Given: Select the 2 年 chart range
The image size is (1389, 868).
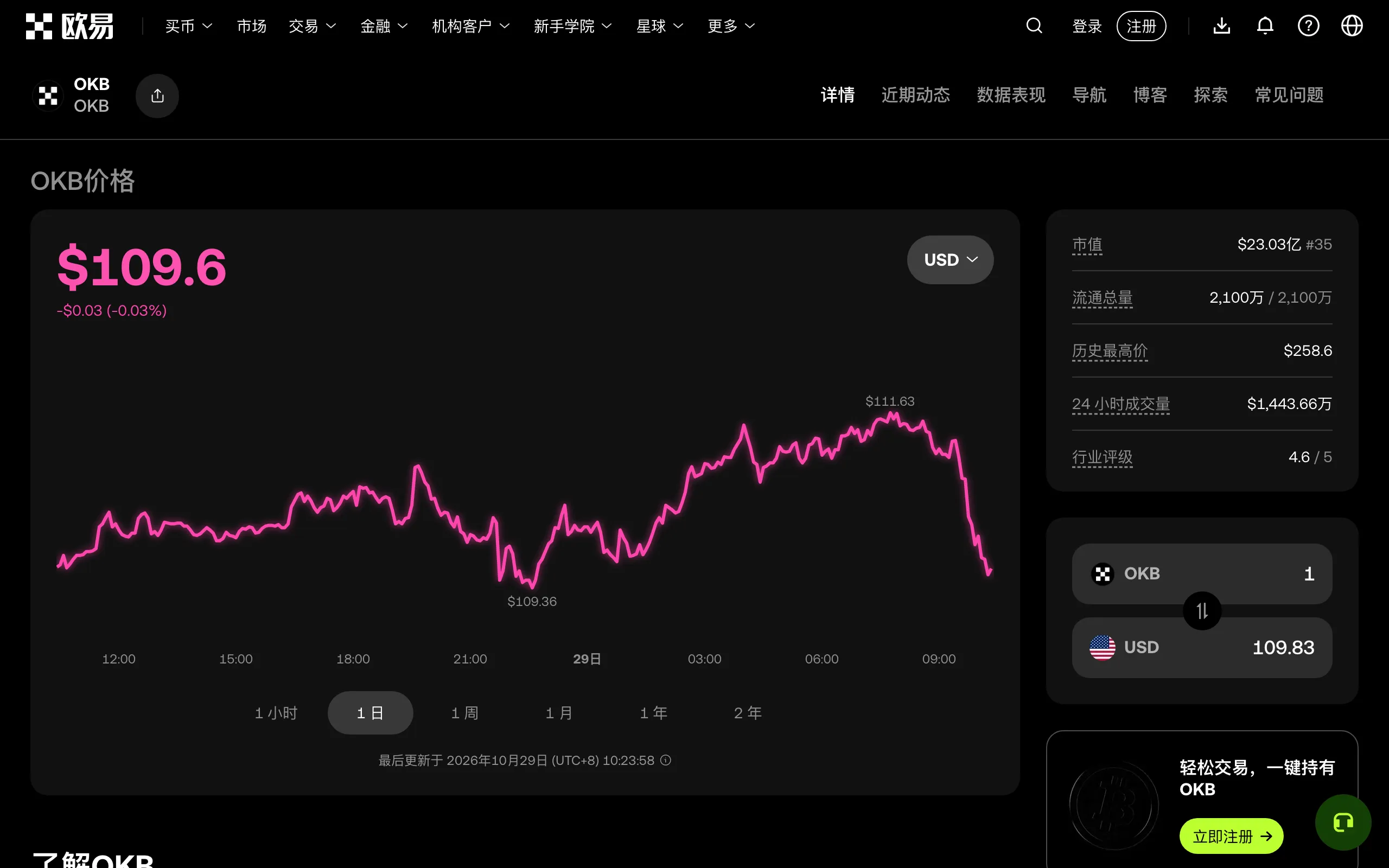Looking at the screenshot, I should pos(748,713).
